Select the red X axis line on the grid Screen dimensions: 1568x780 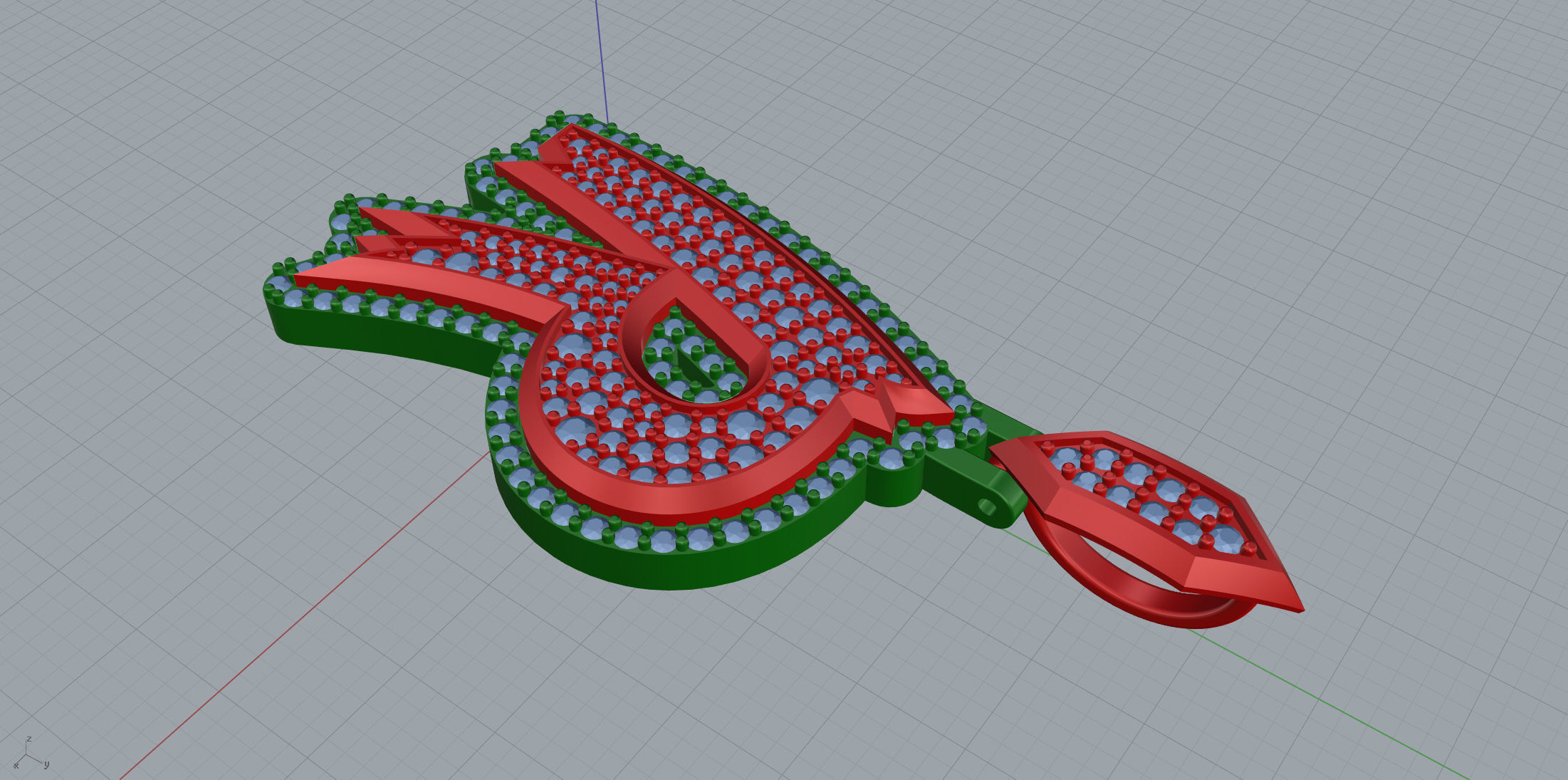point(306,615)
